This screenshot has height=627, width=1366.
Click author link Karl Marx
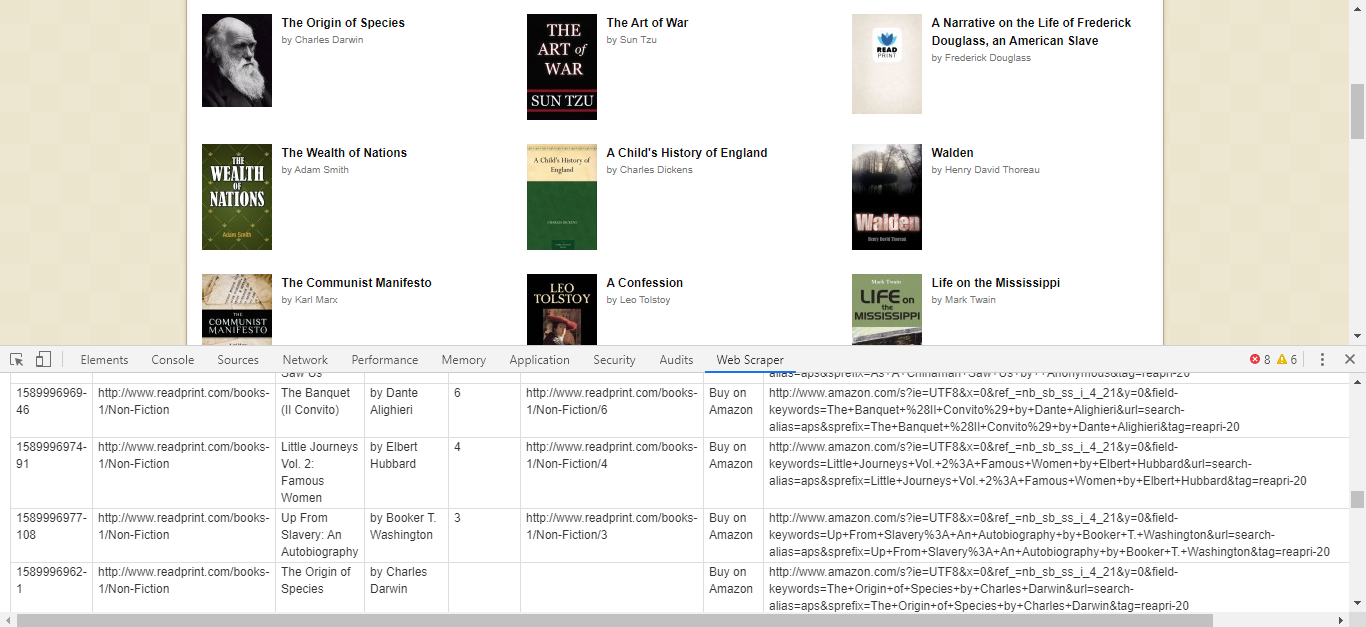(x=316, y=300)
